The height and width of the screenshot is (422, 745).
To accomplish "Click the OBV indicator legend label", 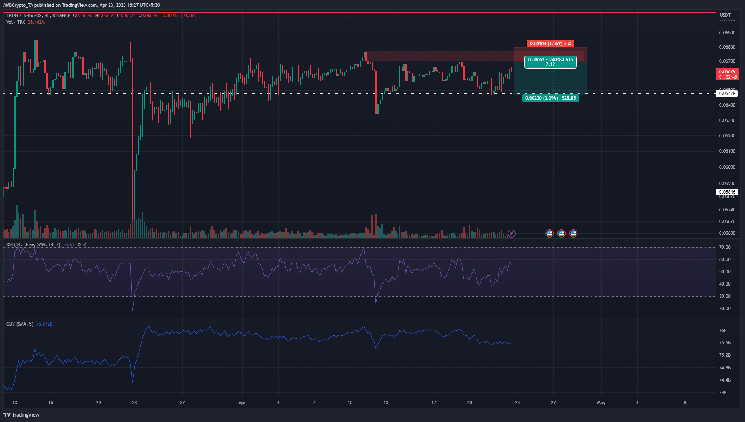I will 29,324.
